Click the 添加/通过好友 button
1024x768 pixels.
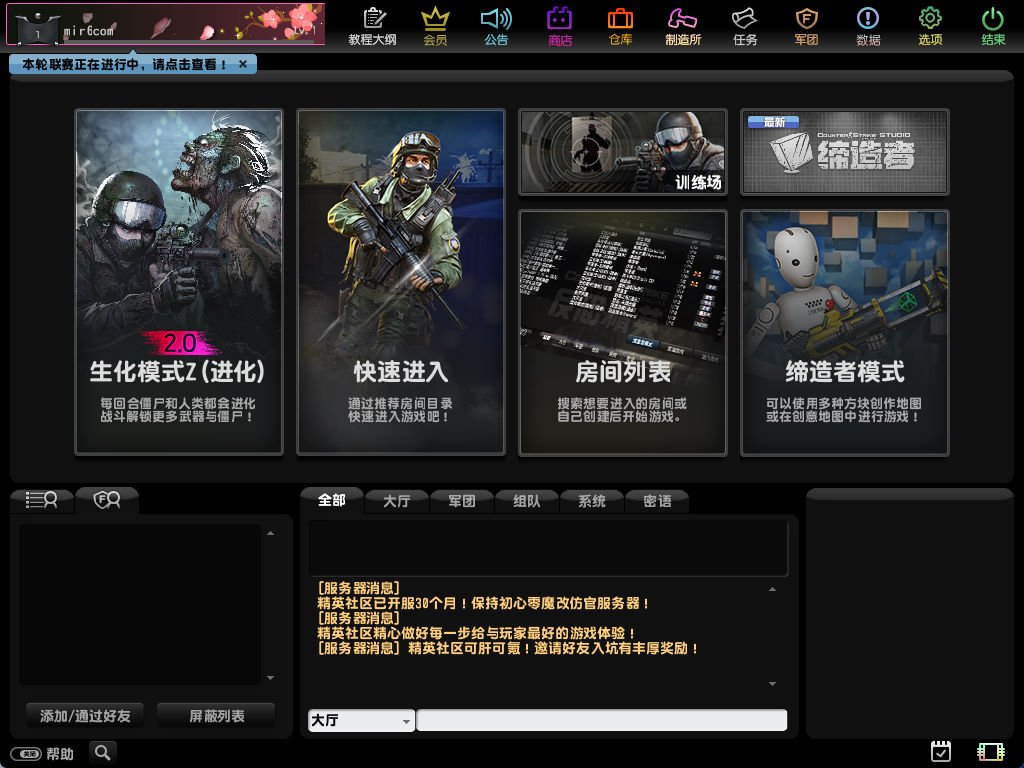tap(85, 716)
